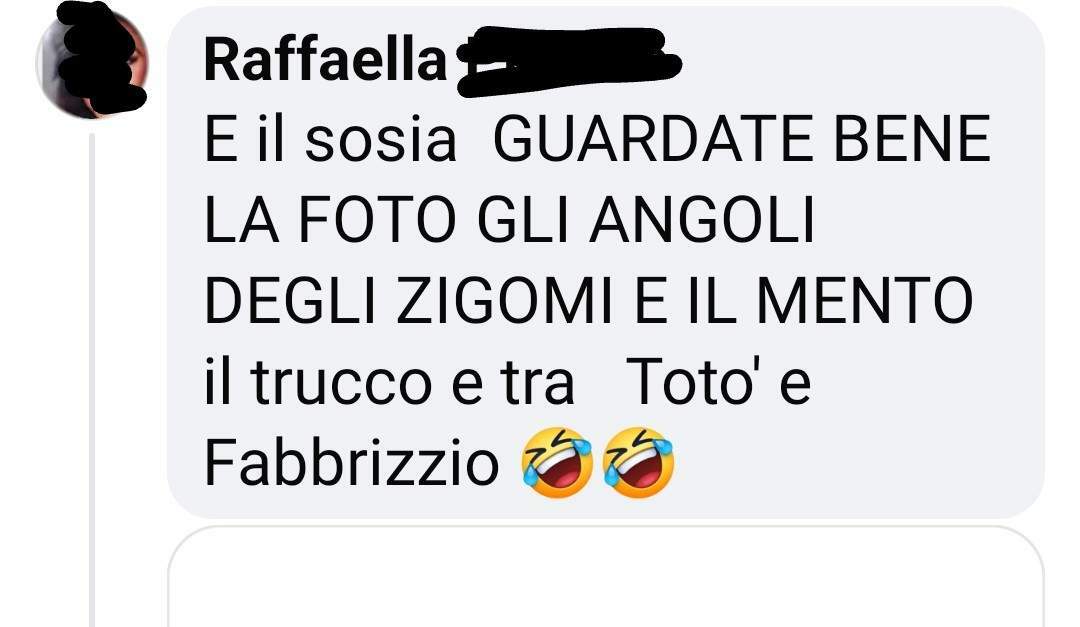Click the word ANGOLI in the comment
This screenshot has width=1080, height=627.
[701, 220]
